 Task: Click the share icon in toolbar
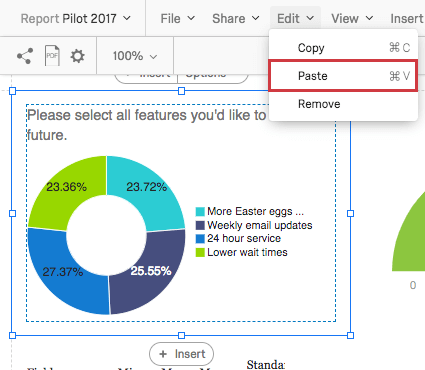[25, 56]
